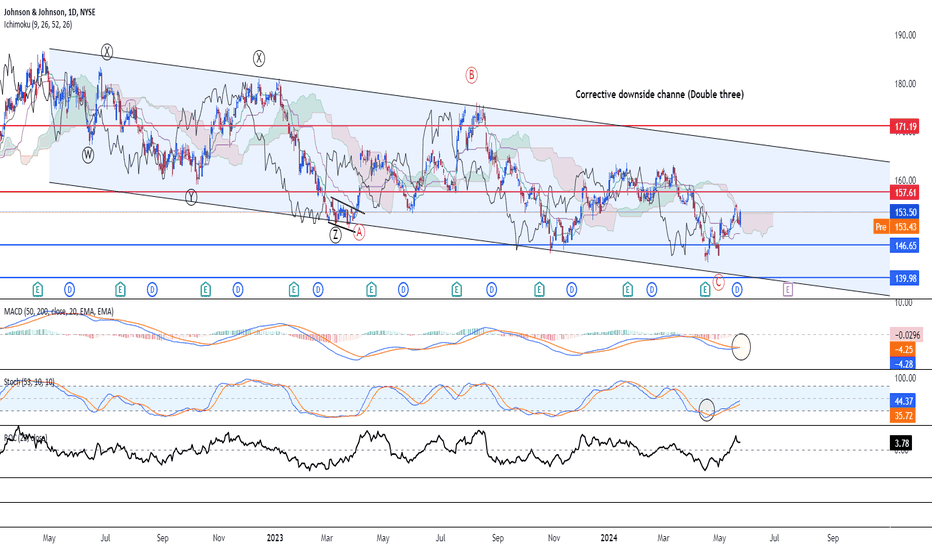Click the 2023 label on time axis
Image resolution: width=932 pixels, height=550 pixels.
275,538
